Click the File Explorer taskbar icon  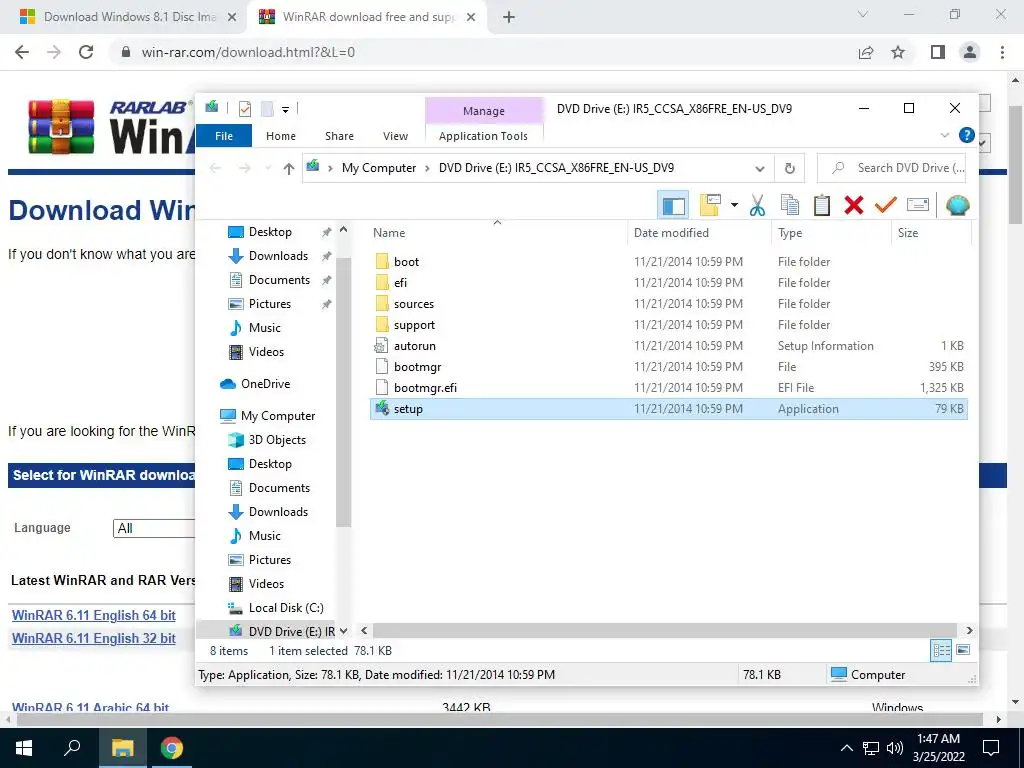pos(122,748)
